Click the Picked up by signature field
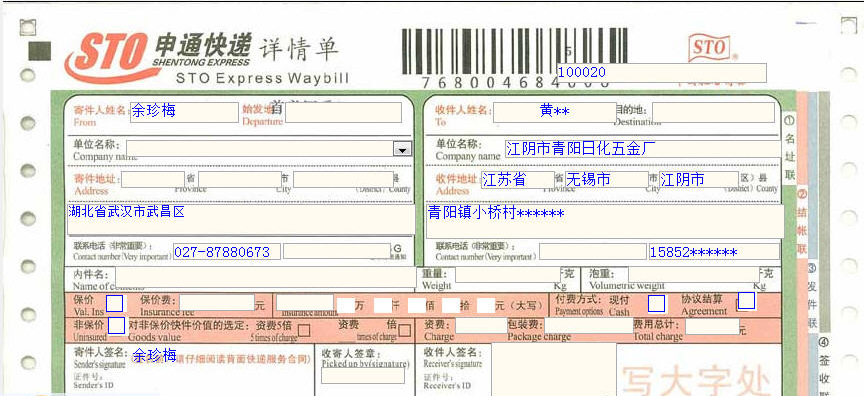Screen dimensions: 864x396 363,376
